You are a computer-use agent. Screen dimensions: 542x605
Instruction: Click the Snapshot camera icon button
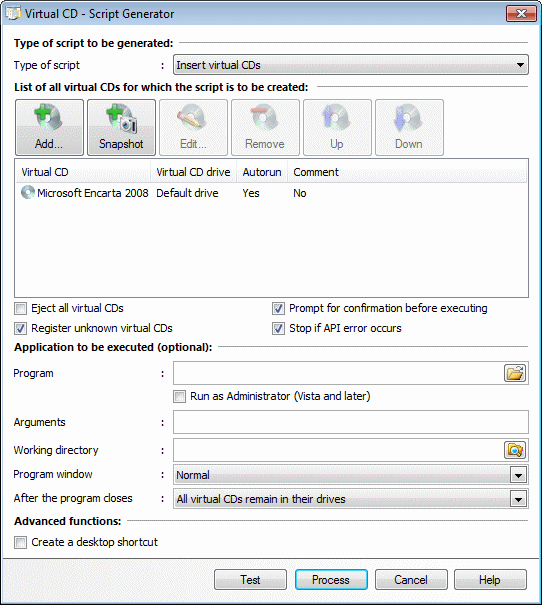coord(122,127)
